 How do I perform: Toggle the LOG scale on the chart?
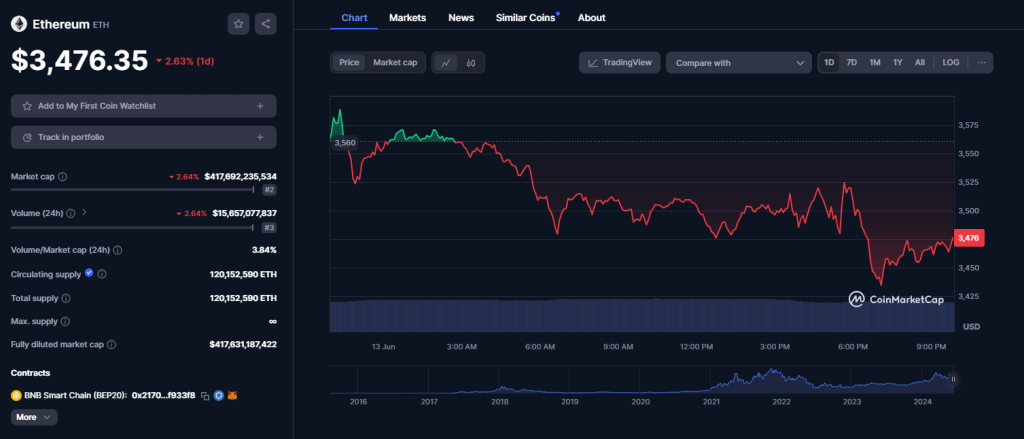[x=950, y=62]
